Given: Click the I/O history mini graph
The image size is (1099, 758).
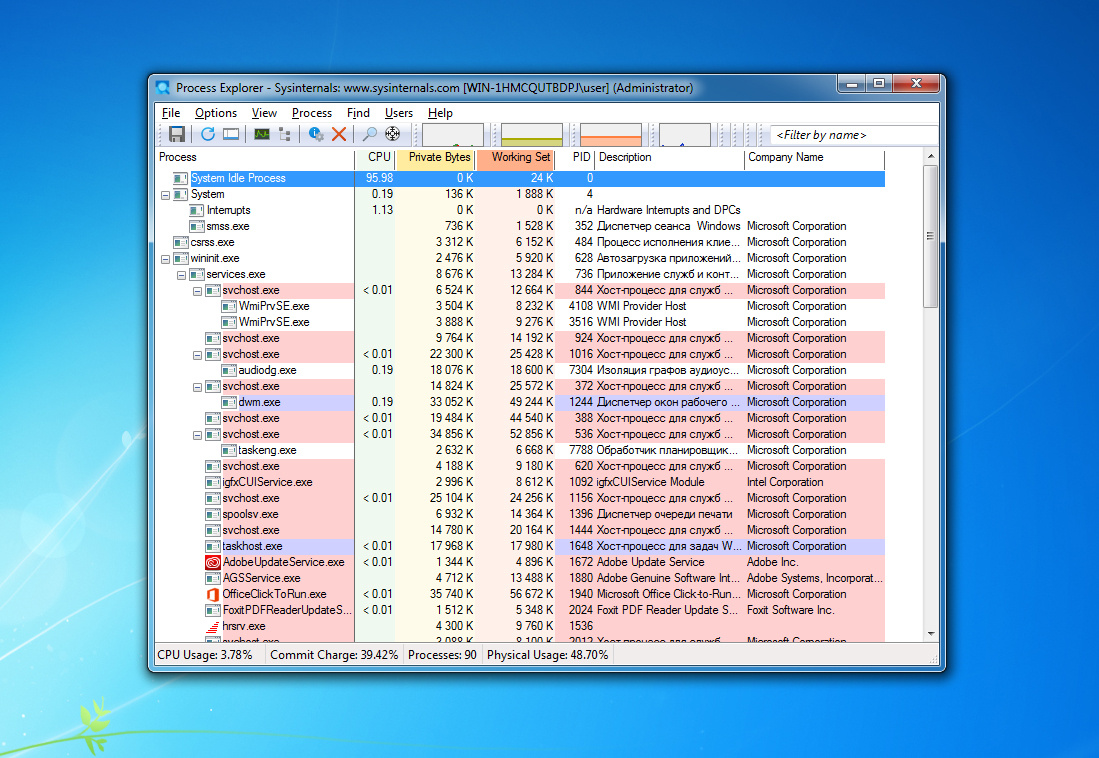Looking at the screenshot, I should coord(685,135).
